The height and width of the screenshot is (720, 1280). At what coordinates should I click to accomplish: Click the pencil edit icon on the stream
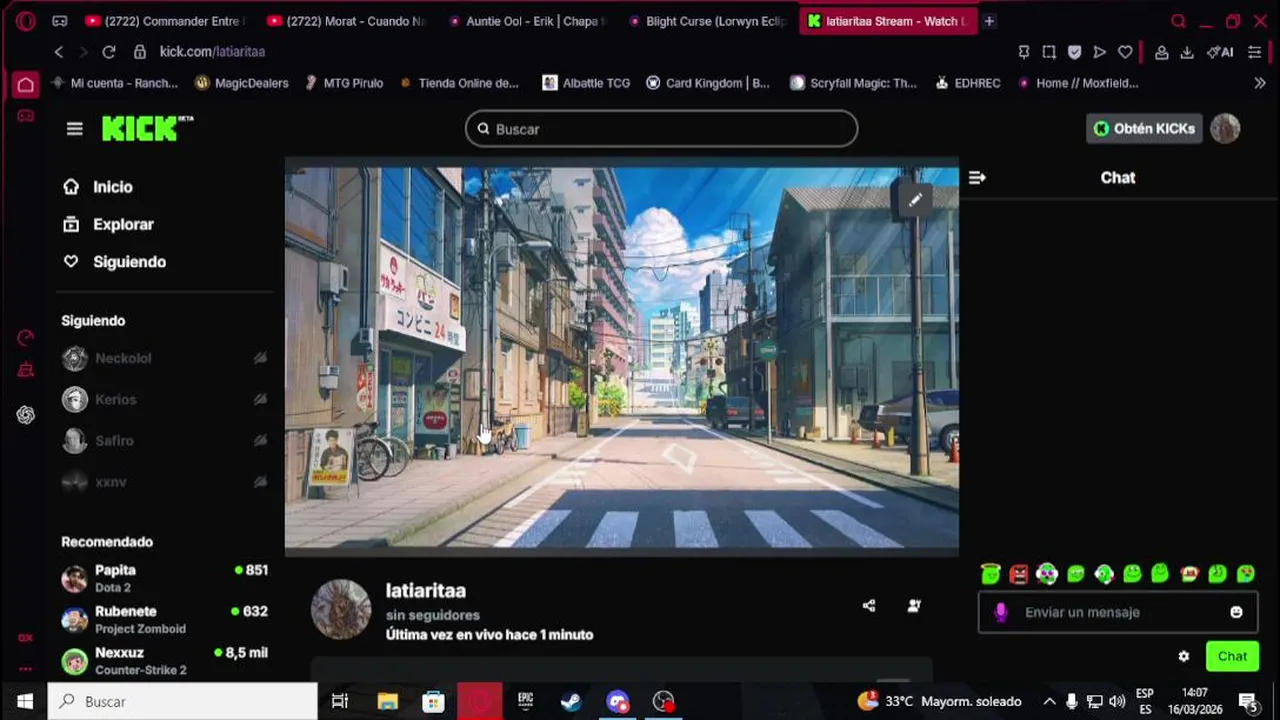click(915, 200)
